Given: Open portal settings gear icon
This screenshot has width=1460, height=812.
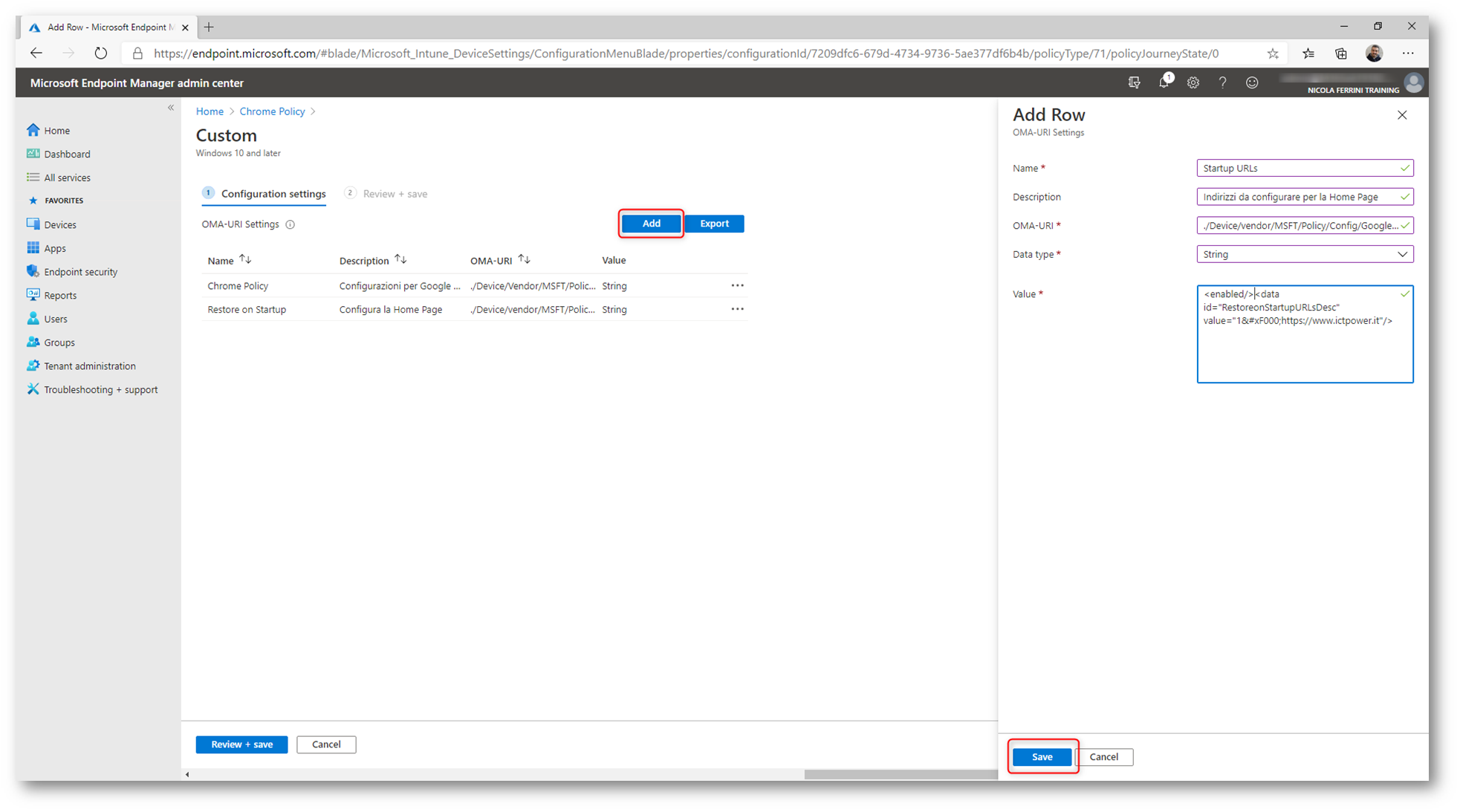Looking at the screenshot, I should pos(1193,82).
